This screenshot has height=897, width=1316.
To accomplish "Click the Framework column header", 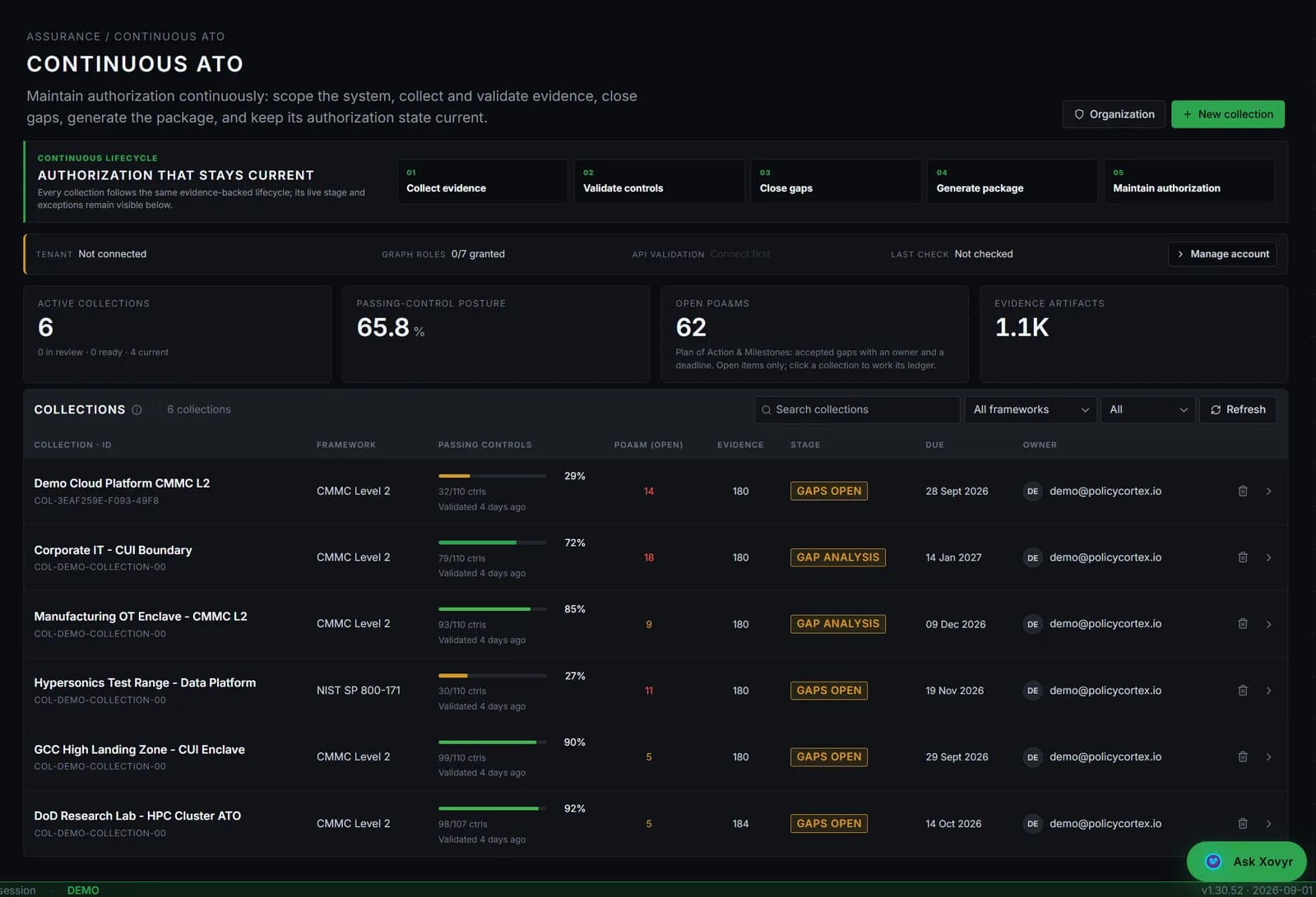I will [346, 445].
